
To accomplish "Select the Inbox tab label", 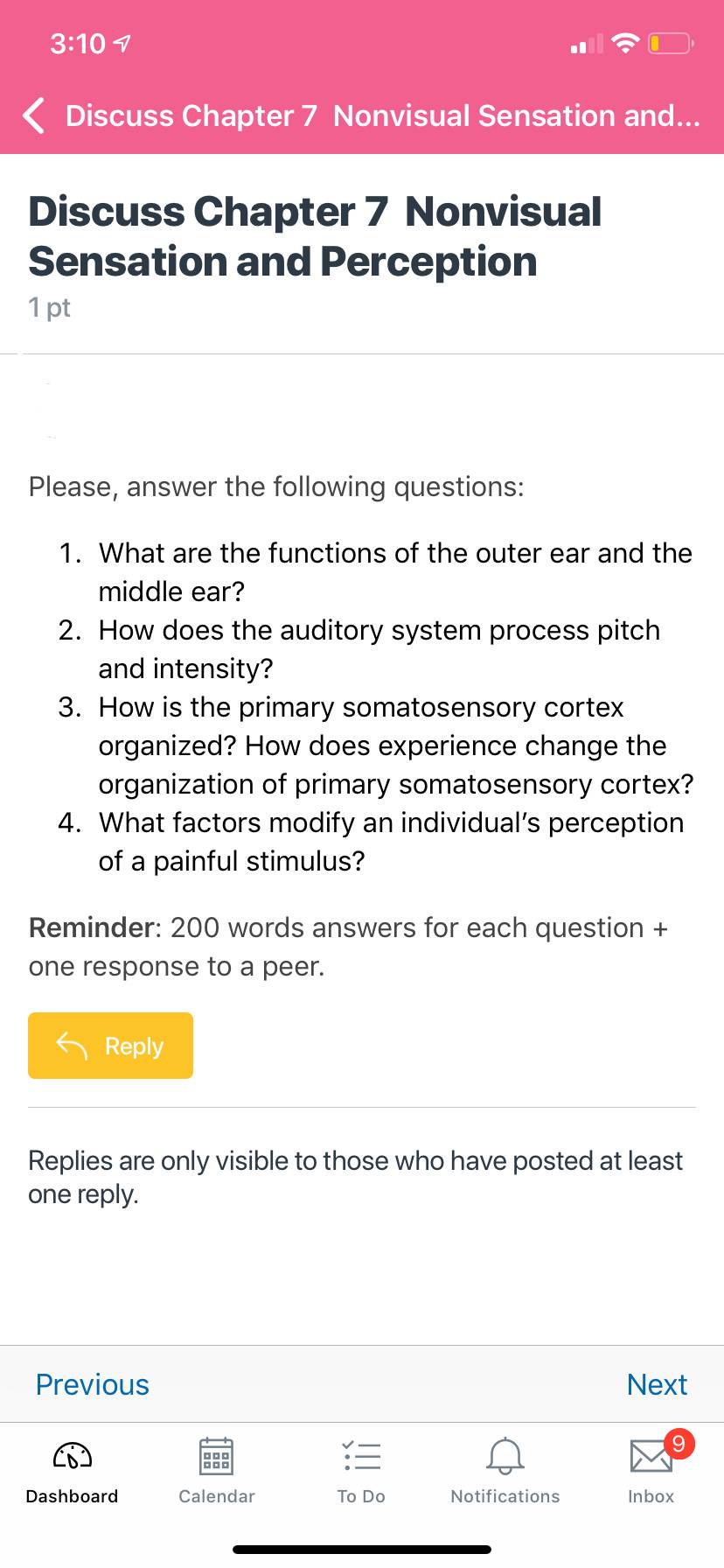I will pyautogui.click(x=651, y=1496).
